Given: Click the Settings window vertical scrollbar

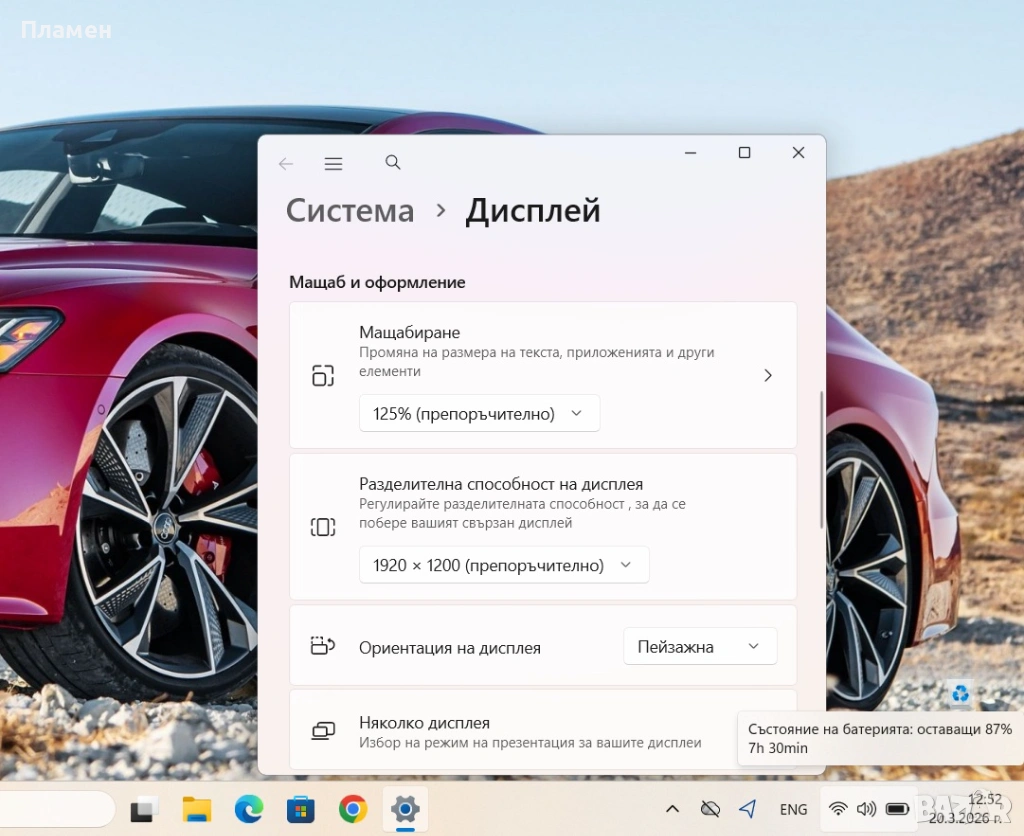Looking at the screenshot, I should [x=822, y=460].
